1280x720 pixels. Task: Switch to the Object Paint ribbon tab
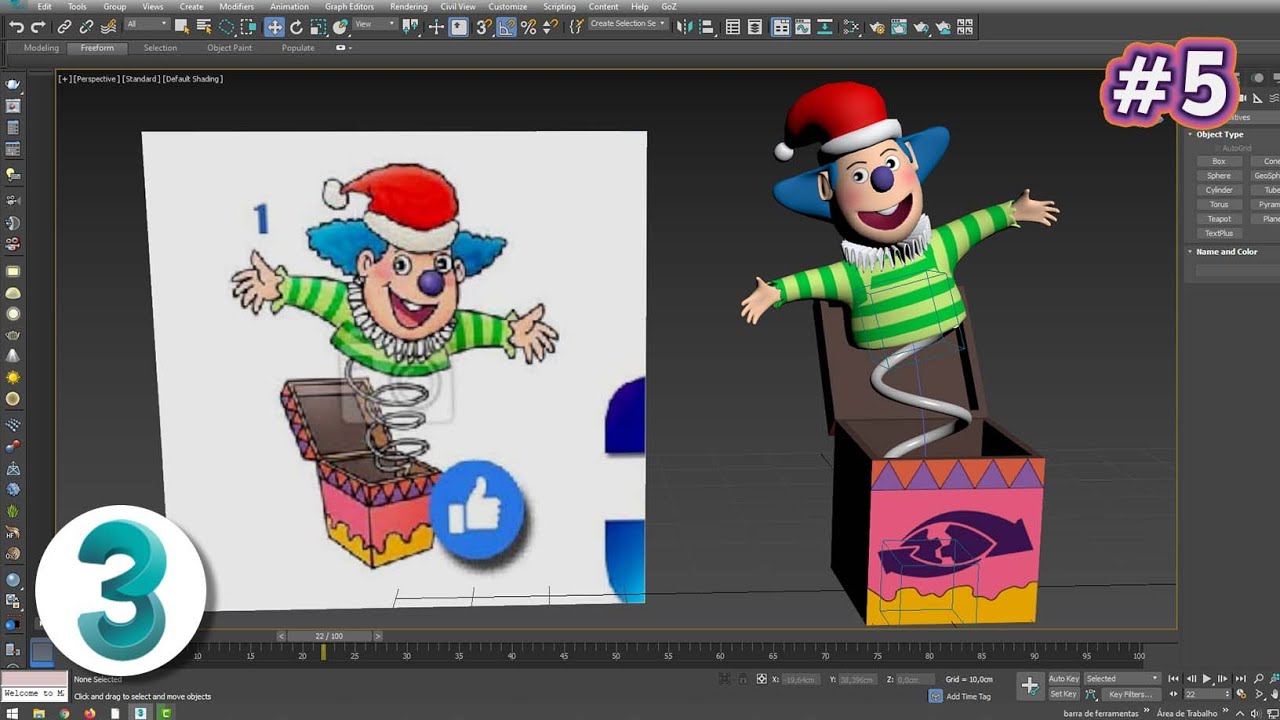coord(229,48)
